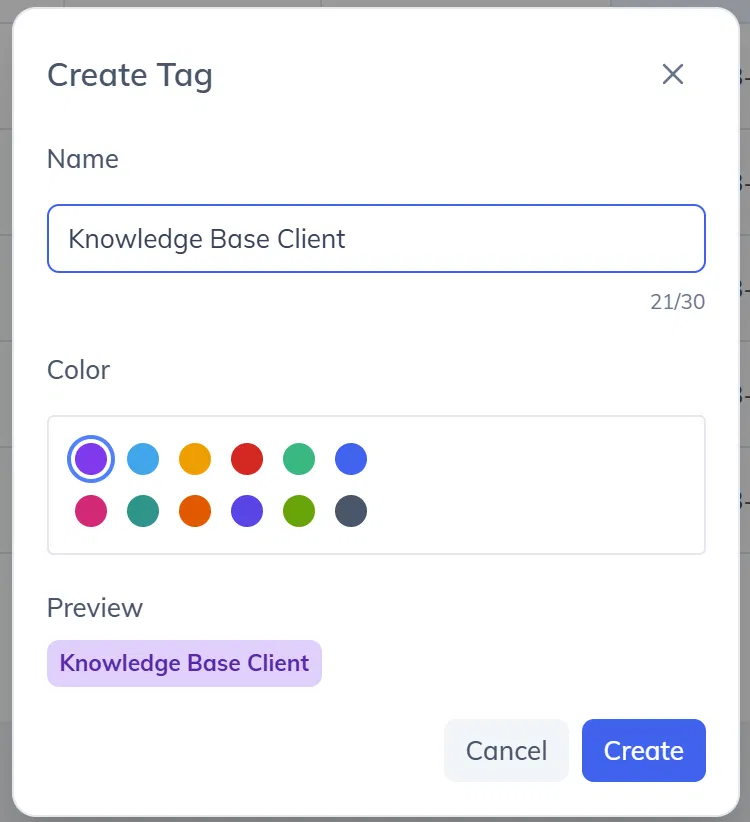Click the Create Tag dialog heading
750x822 pixels.
coord(130,76)
